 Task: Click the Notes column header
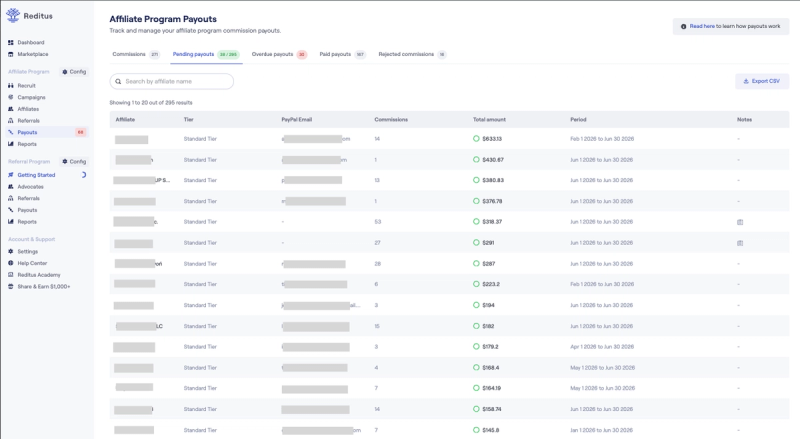(x=744, y=119)
